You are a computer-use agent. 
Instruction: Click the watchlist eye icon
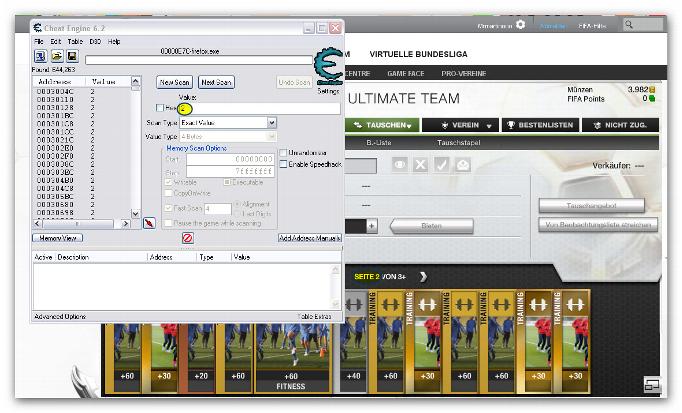click(x=399, y=165)
